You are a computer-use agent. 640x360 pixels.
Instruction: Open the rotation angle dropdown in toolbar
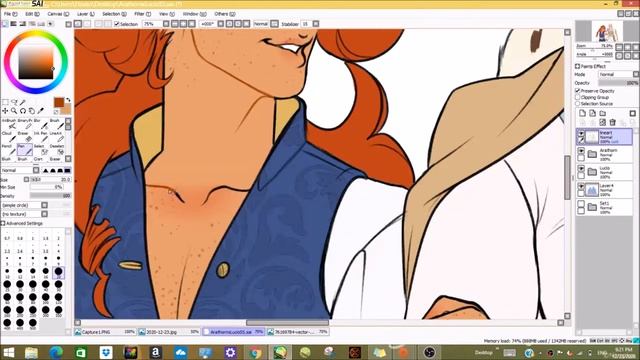click(221, 24)
